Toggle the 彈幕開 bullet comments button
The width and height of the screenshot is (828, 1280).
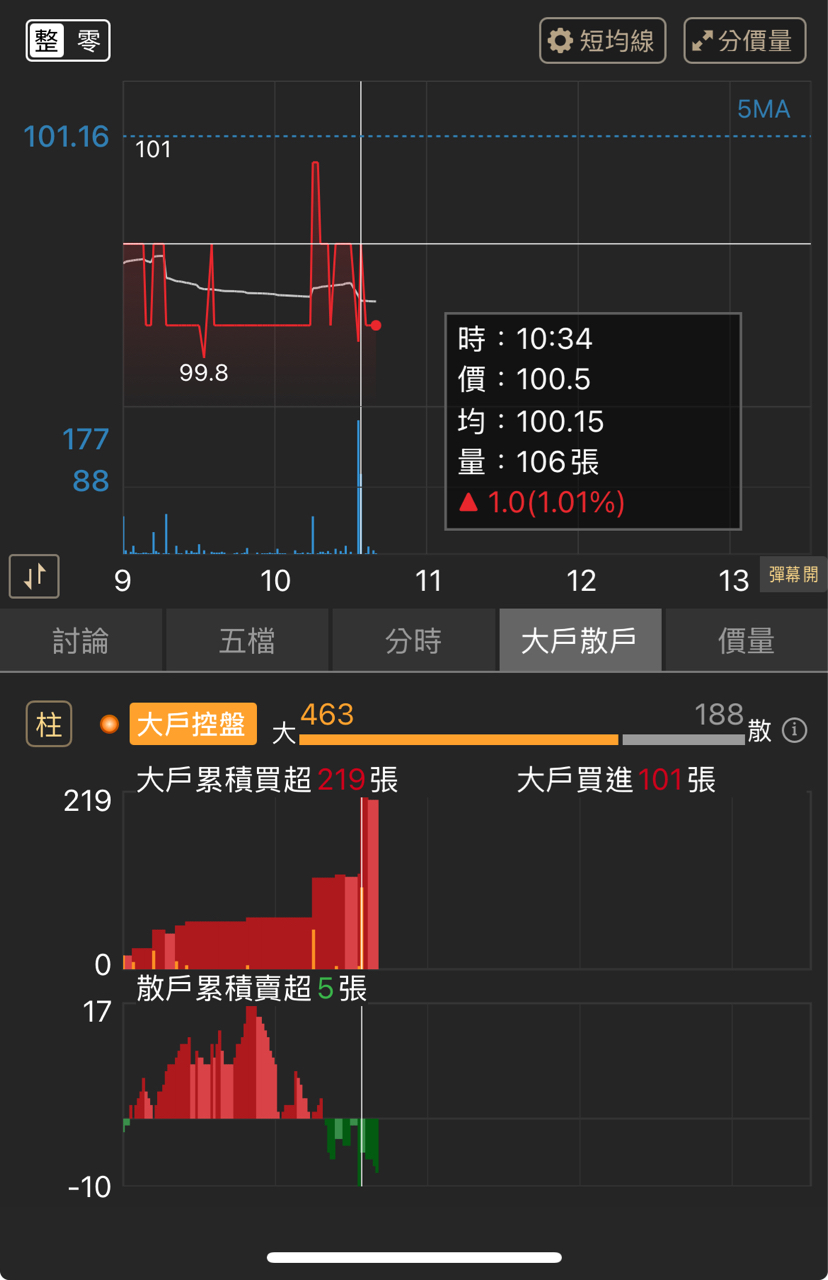coord(793,575)
